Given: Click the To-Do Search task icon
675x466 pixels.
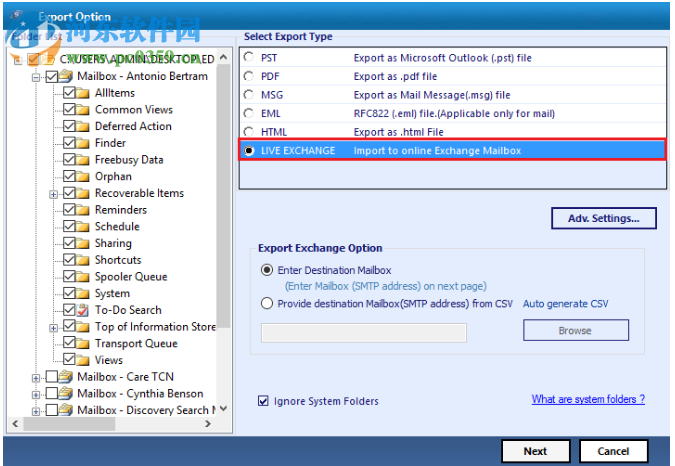Looking at the screenshot, I should point(83,310).
